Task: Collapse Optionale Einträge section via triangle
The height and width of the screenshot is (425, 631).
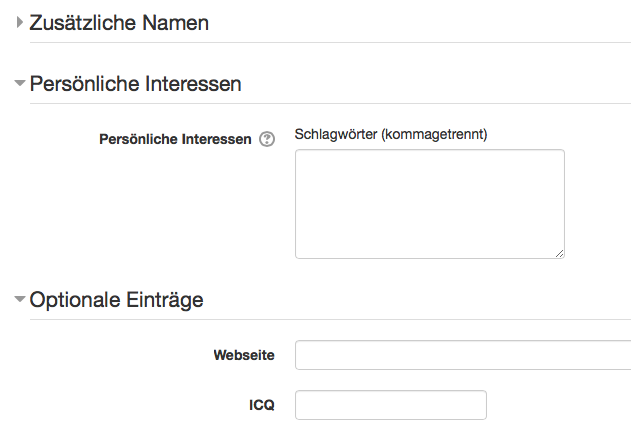Action: coord(19,299)
